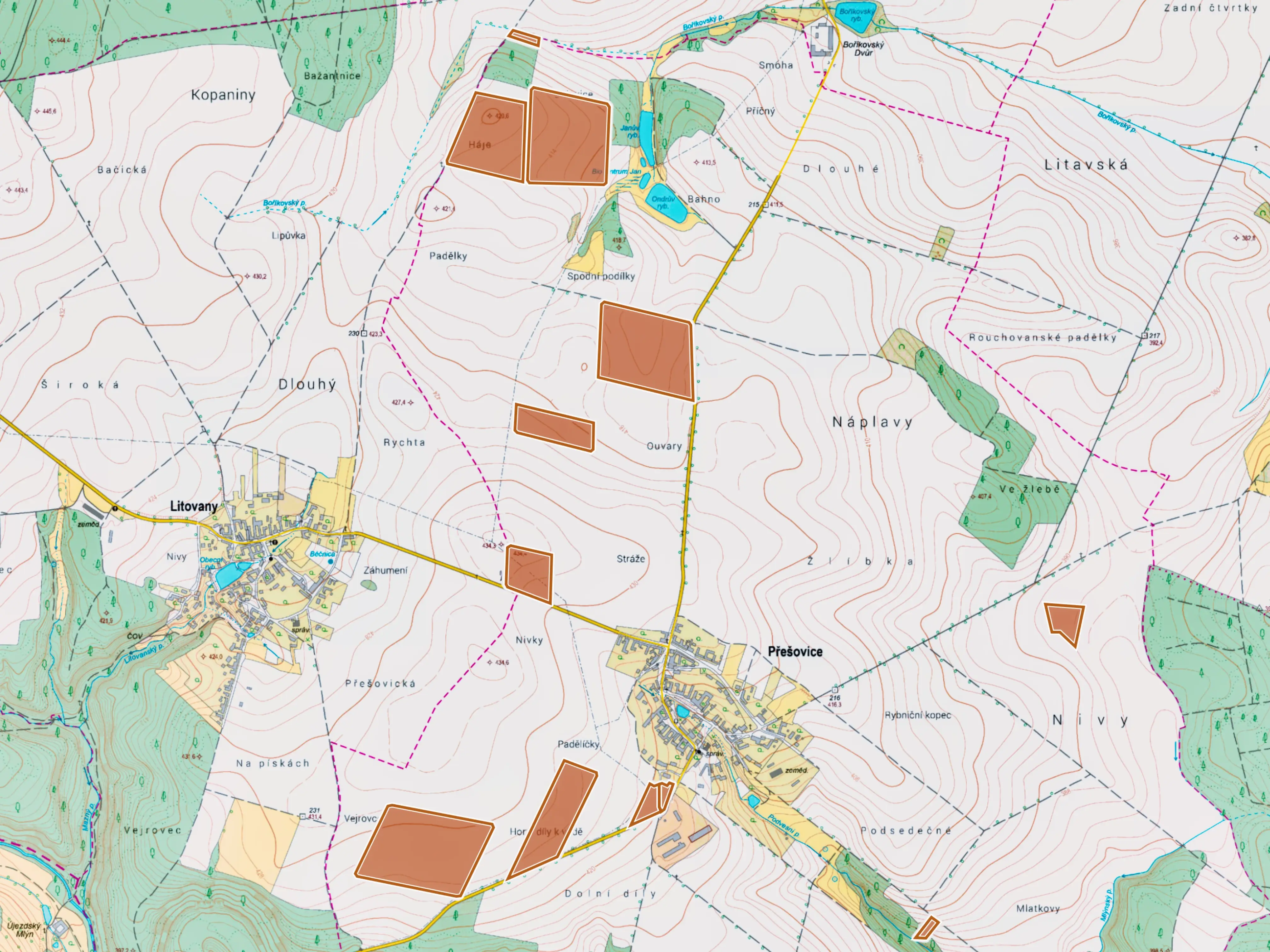Select the narrow highlighted parcel west of Ouvary
The height and width of the screenshot is (952, 1270).
(x=555, y=428)
